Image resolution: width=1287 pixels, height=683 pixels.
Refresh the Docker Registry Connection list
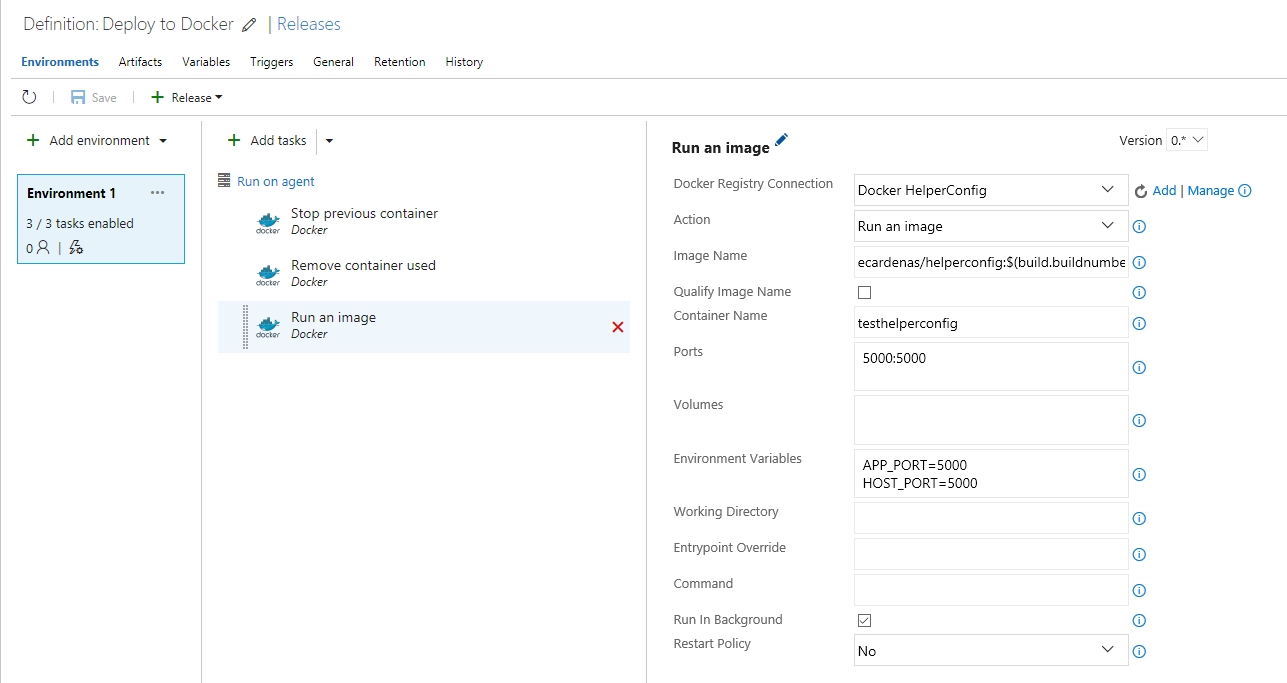coord(1141,190)
